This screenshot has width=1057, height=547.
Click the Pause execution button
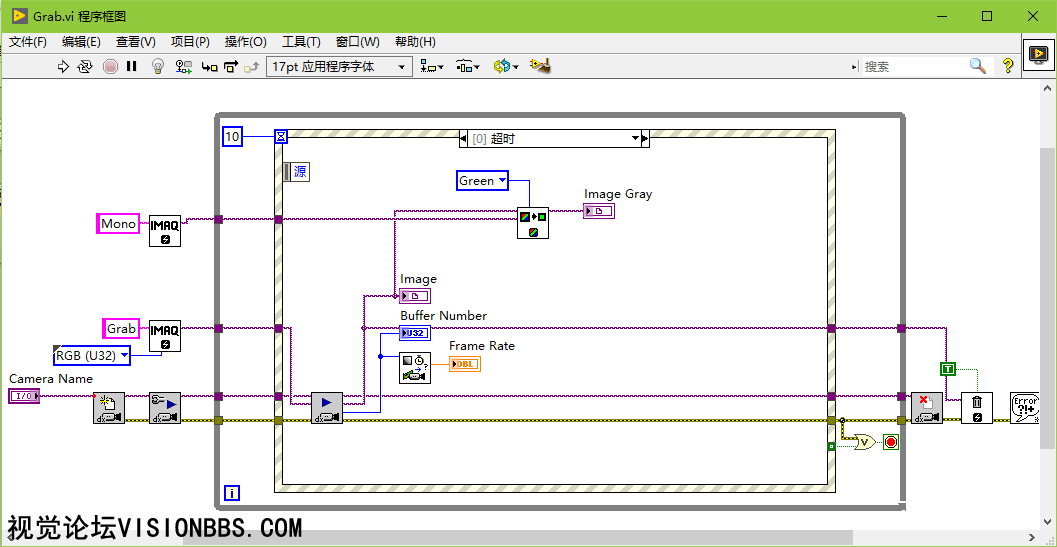(x=131, y=66)
